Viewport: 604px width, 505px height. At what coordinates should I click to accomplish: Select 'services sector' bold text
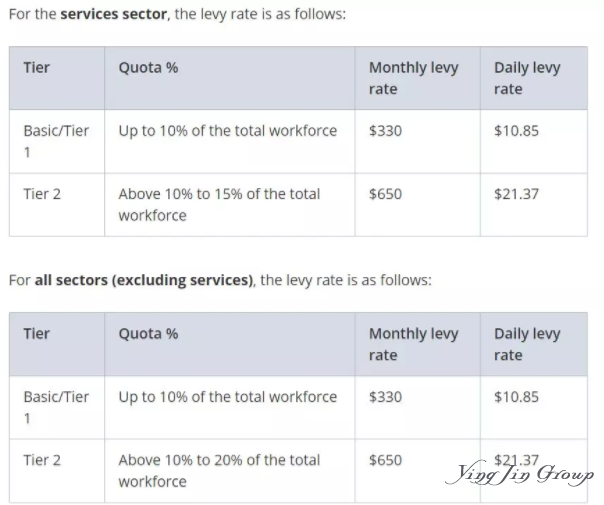[114, 14]
